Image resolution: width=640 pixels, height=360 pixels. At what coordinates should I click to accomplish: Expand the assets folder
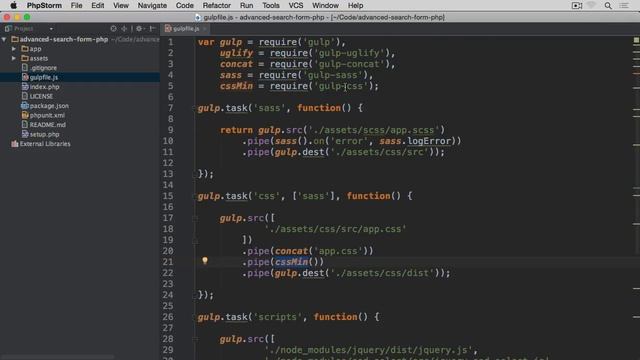tap(14, 58)
